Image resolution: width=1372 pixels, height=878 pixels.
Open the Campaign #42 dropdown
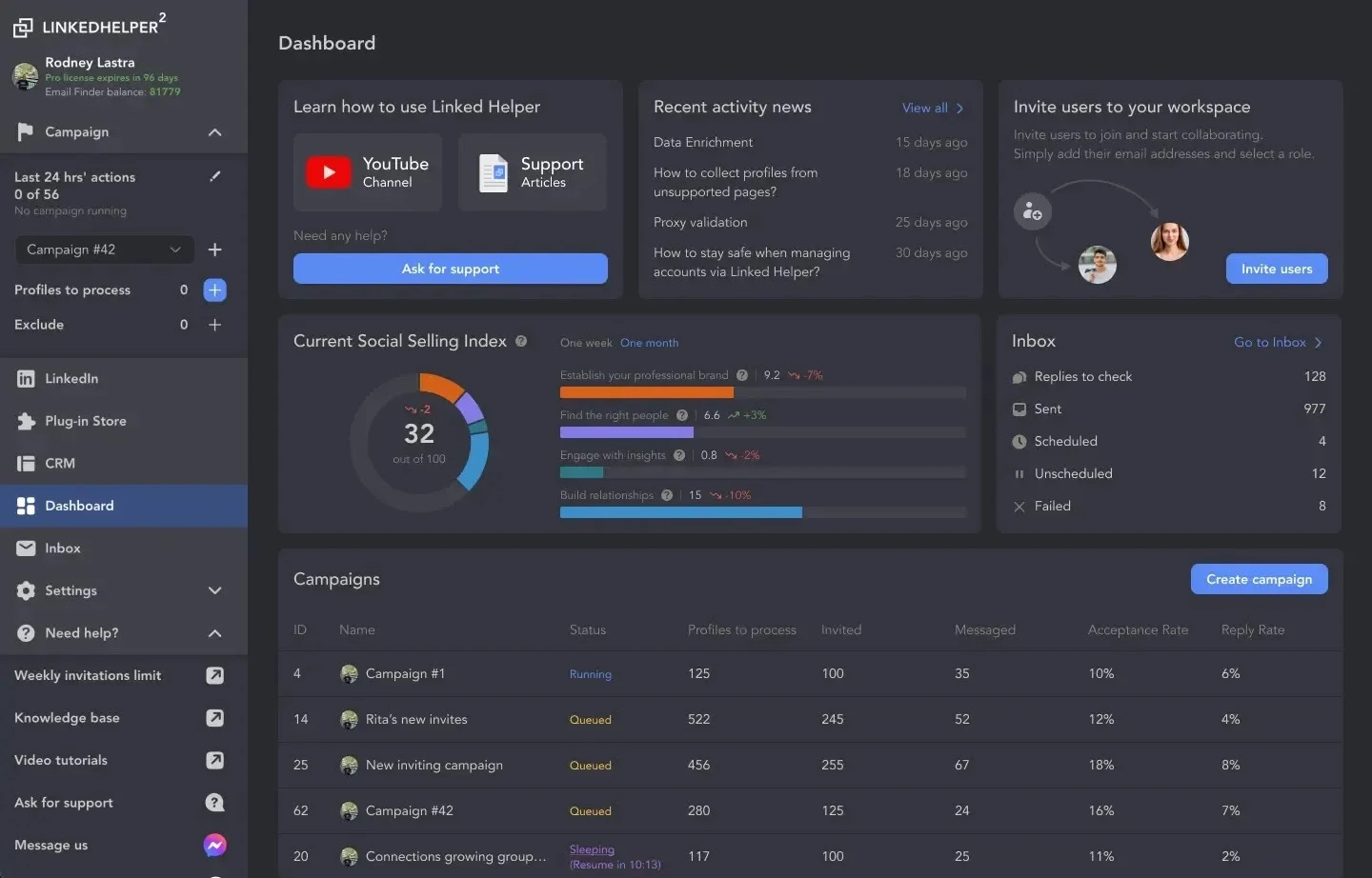point(105,249)
